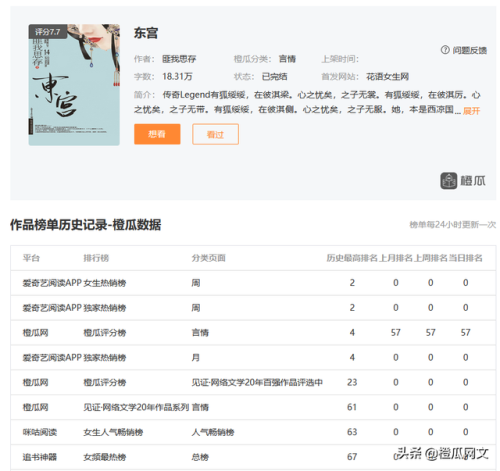
Task: Click author name 匪我思存
Action: click(179, 59)
